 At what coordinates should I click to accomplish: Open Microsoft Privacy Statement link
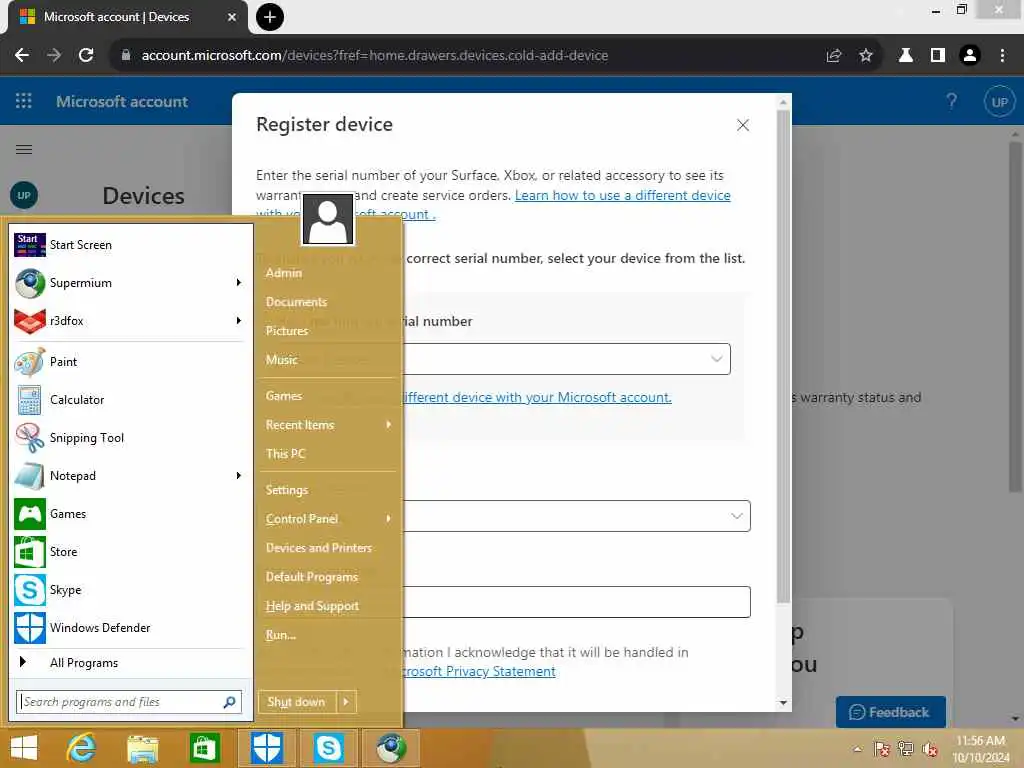479,671
